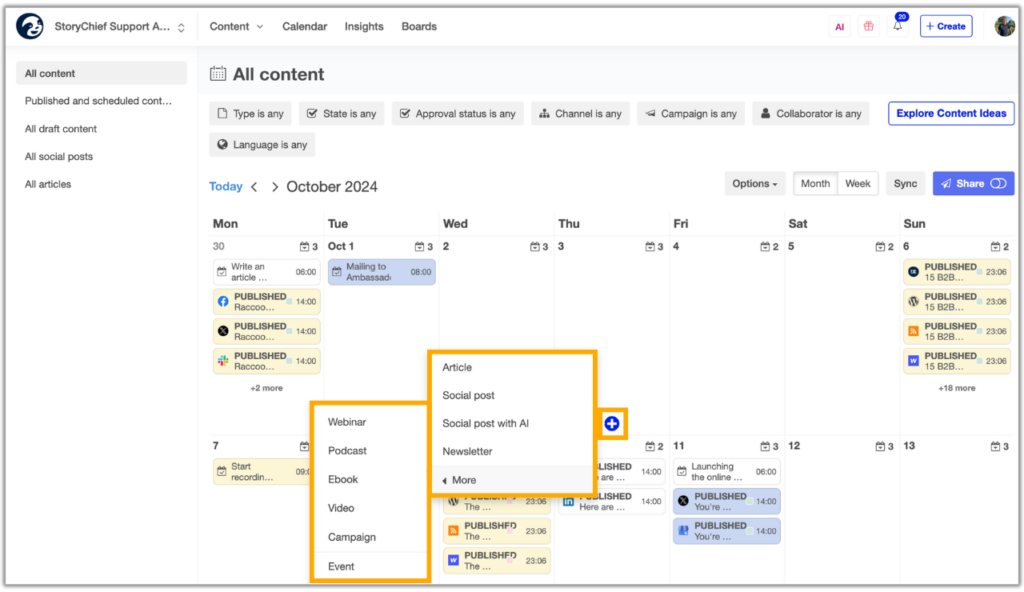This screenshot has width=1024, height=592.
Task: Open Write an article task on the 30th
Action: click(266, 272)
